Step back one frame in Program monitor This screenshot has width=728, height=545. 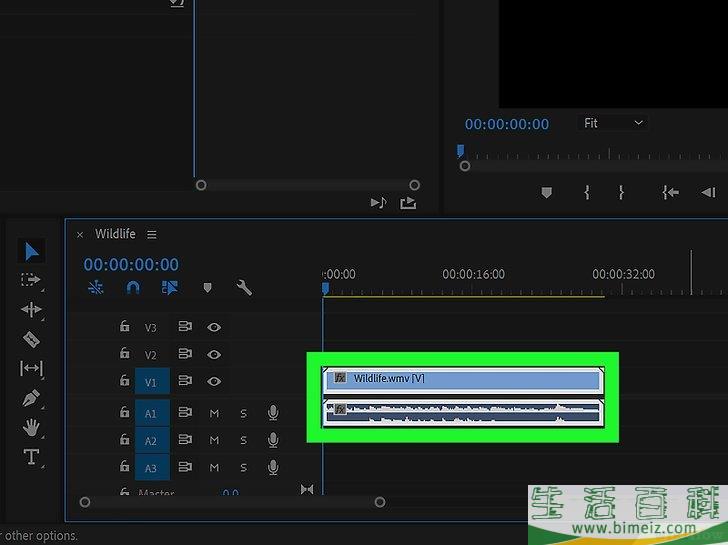(708, 192)
